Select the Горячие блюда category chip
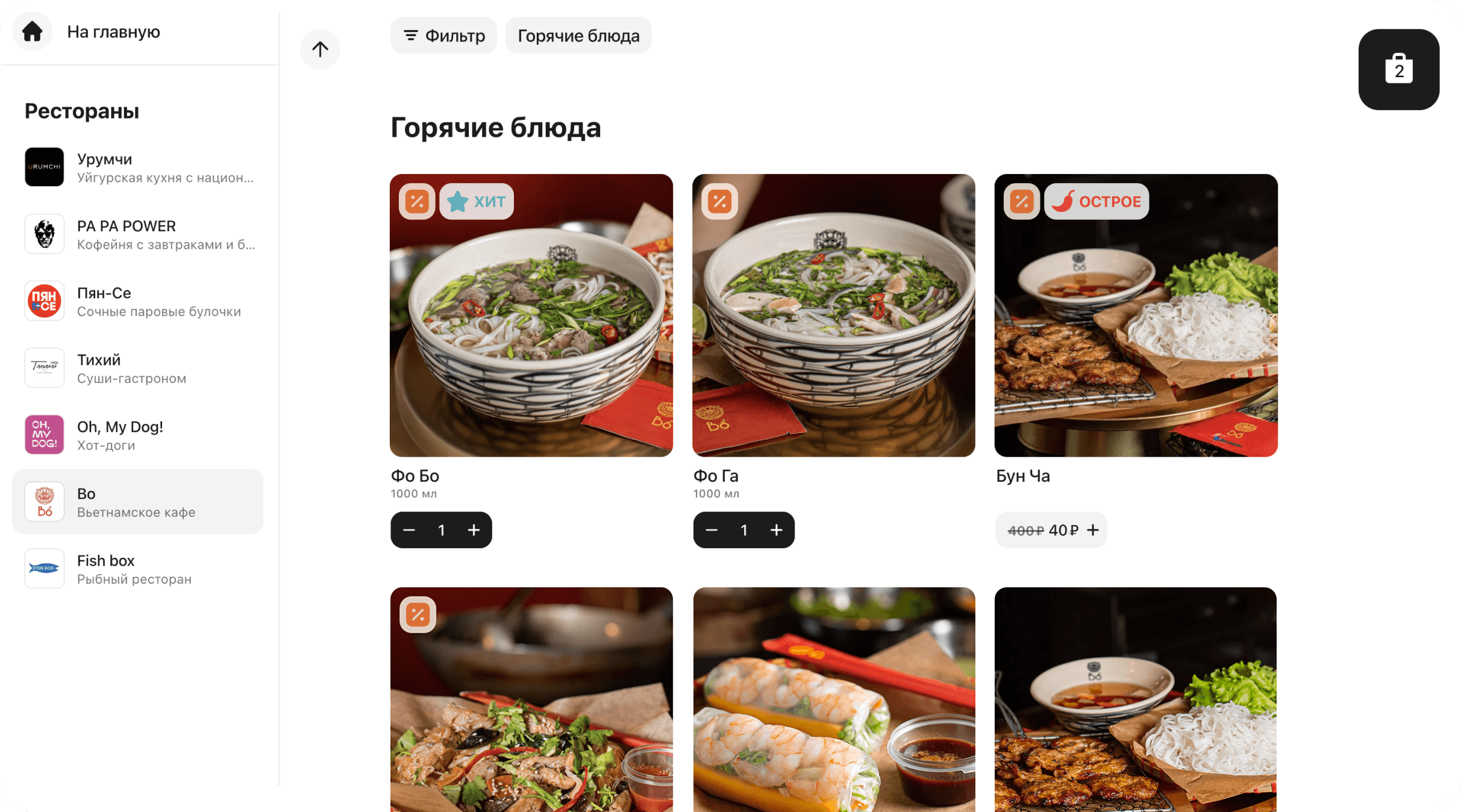The height and width of the screenshot is (812, 1461). pyautogui.click(x=578, y=36)
